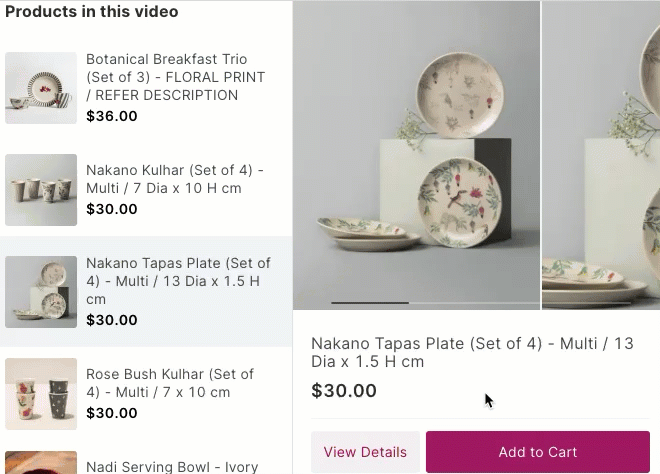Click the Nakano Tapas Plate heading above the price
Image resolution: width=660 pixels, height=474 pixels.
pyautogui.click(x=472, y=352)
